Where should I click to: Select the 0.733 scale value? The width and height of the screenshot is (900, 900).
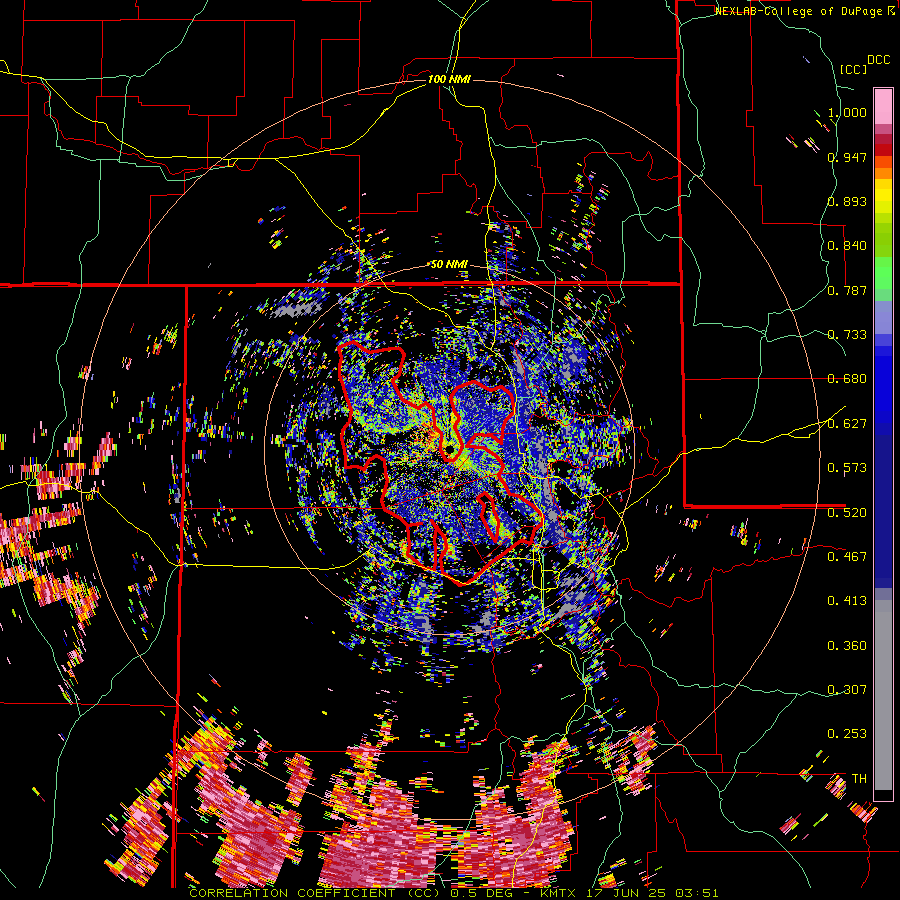coord(847,335)
